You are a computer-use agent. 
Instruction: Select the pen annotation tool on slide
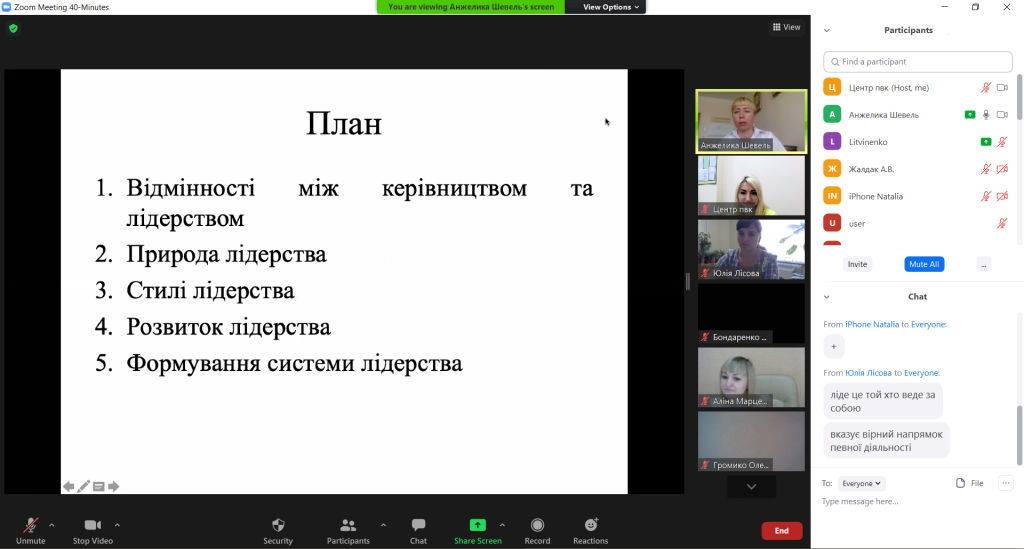coord(84,487)
